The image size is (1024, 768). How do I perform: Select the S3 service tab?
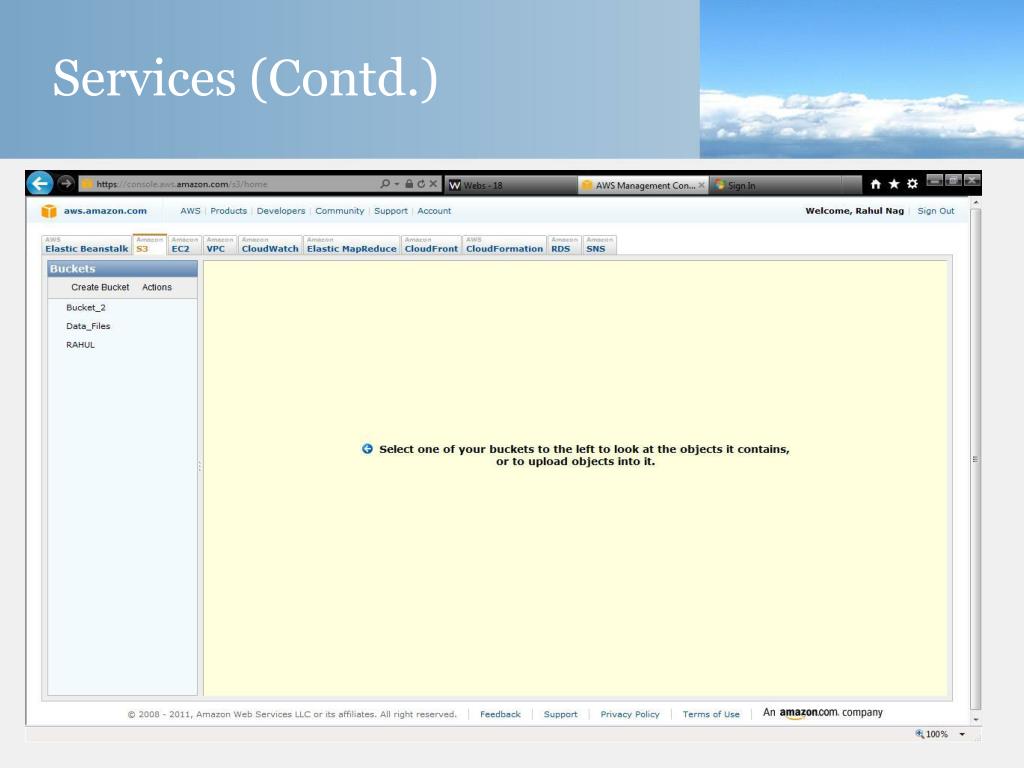coord(150,245)
